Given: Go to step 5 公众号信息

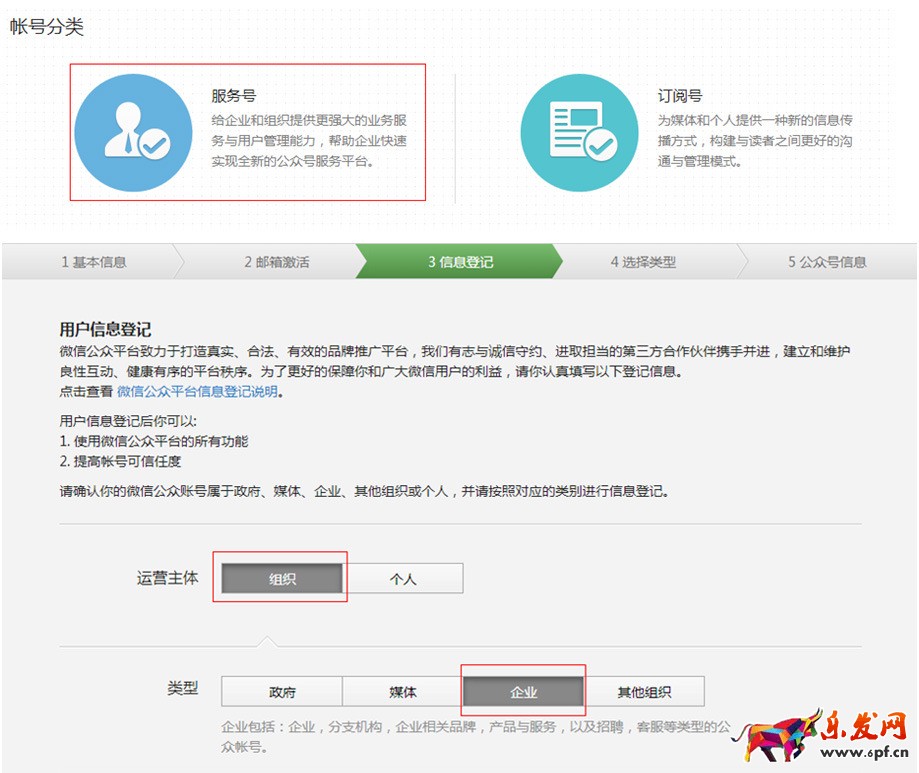Looking at the screenshot, I should tap(827, 262).
